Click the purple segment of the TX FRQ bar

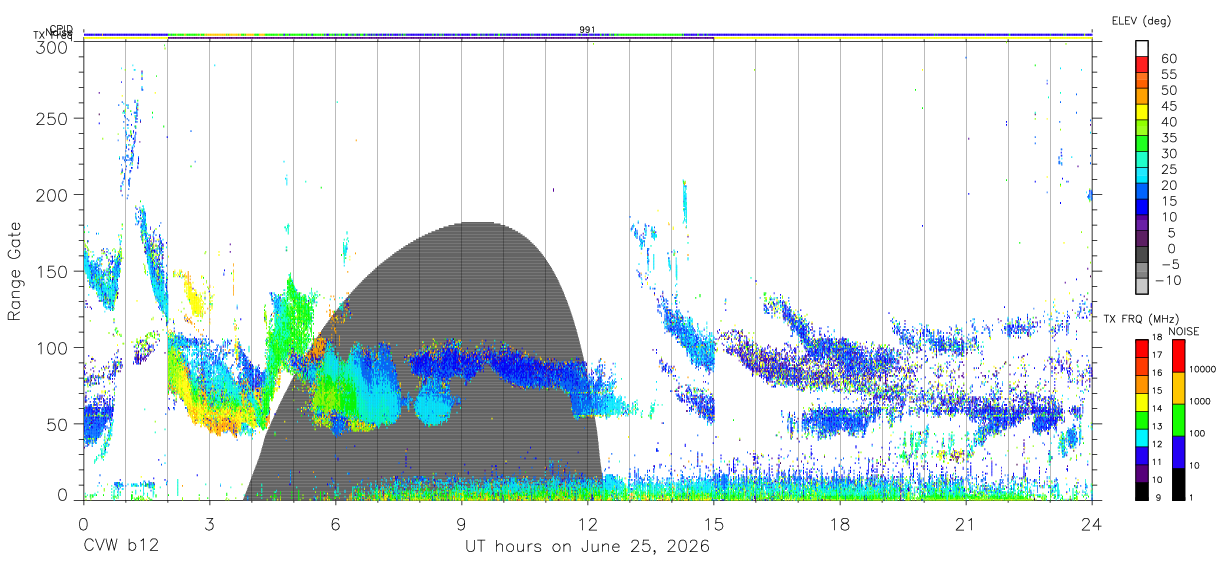(1142, 473)
